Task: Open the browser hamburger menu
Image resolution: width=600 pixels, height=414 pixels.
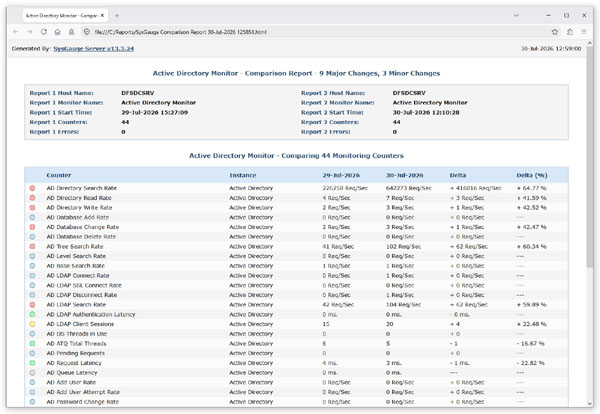Action: 584,32
